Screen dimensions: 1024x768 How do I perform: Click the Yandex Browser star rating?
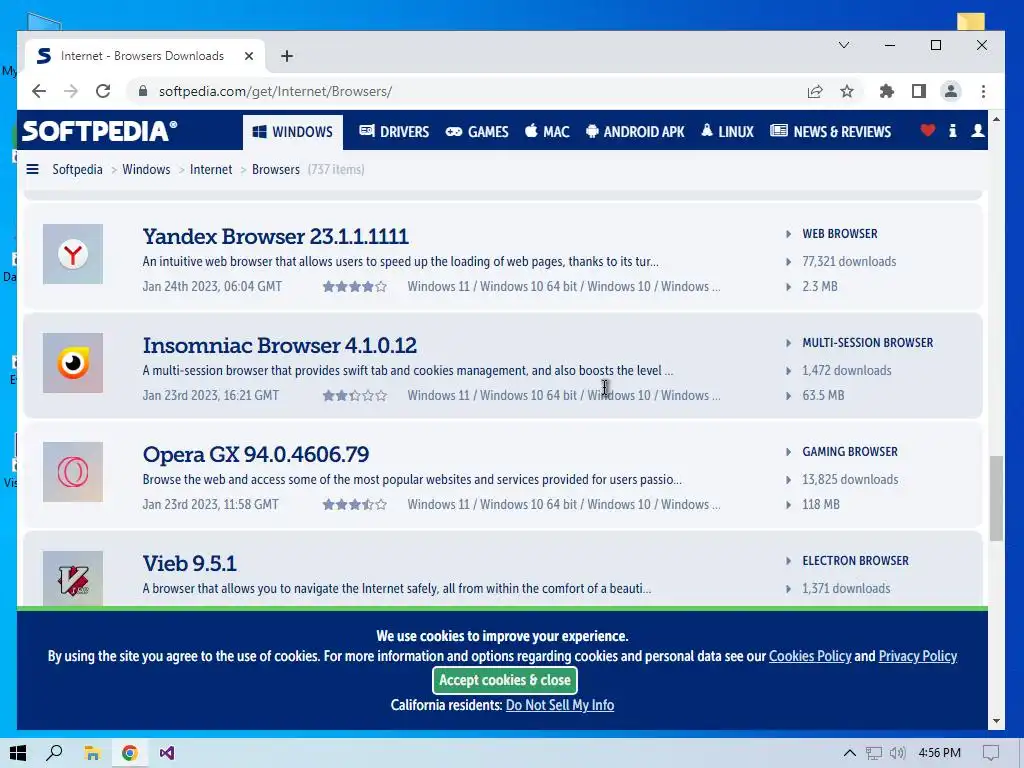355,286
